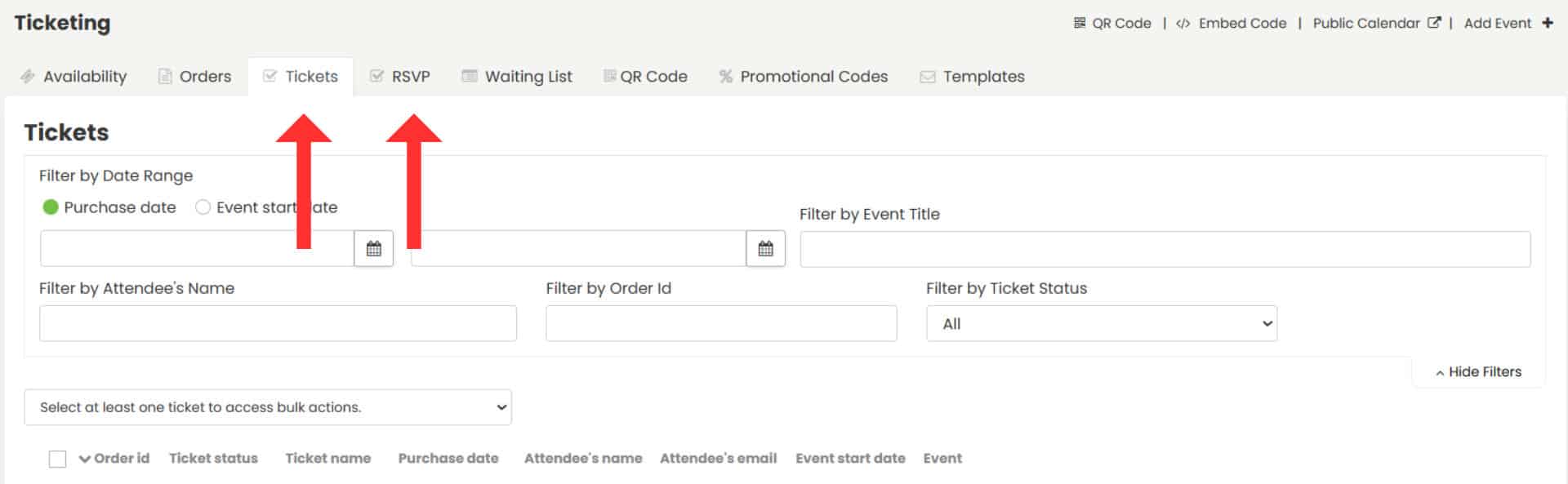Open Public Calendar via external link icon
Screen dimensions: 1568x484
pos(1435,22)
